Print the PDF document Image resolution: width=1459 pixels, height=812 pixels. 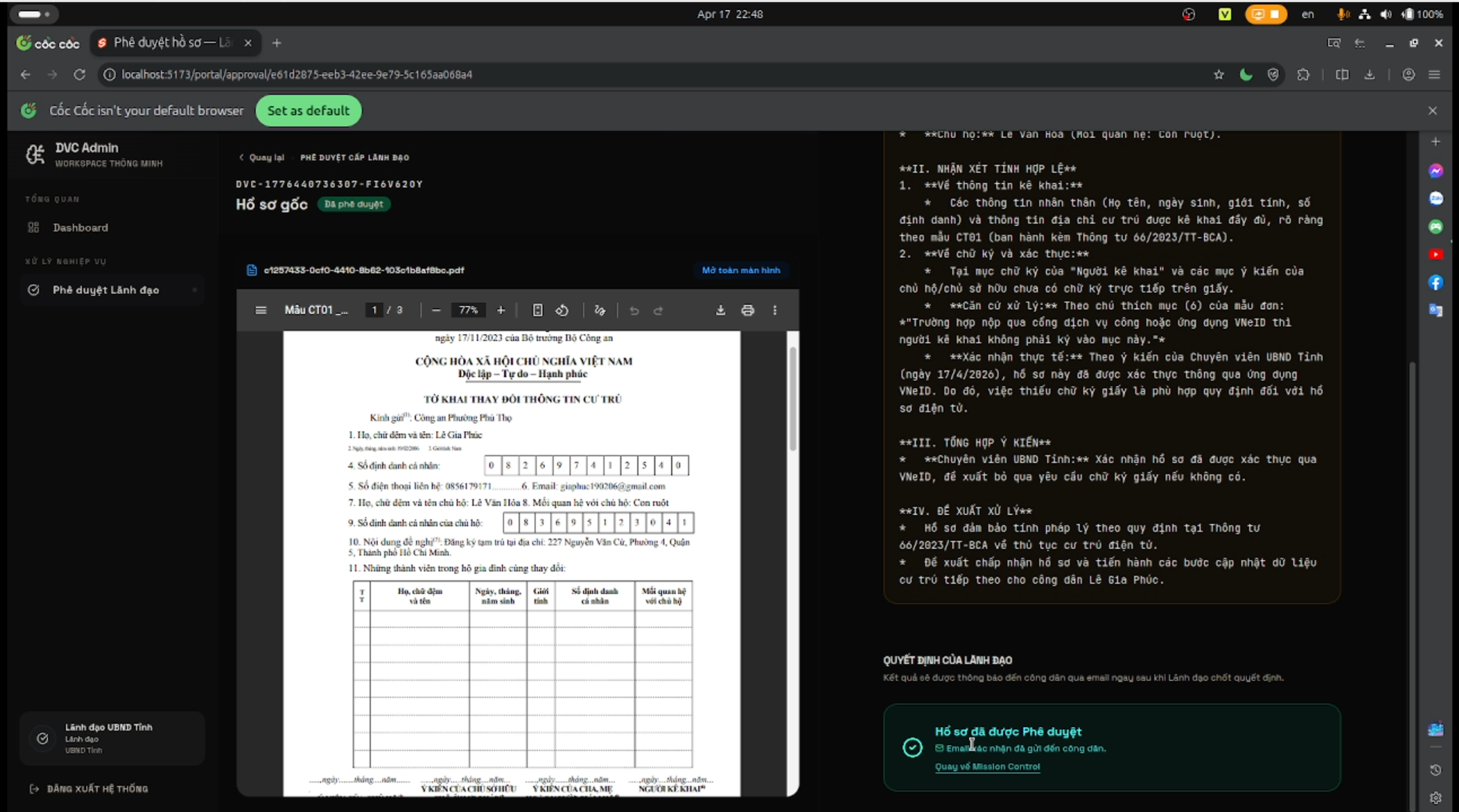click(747, 311)
